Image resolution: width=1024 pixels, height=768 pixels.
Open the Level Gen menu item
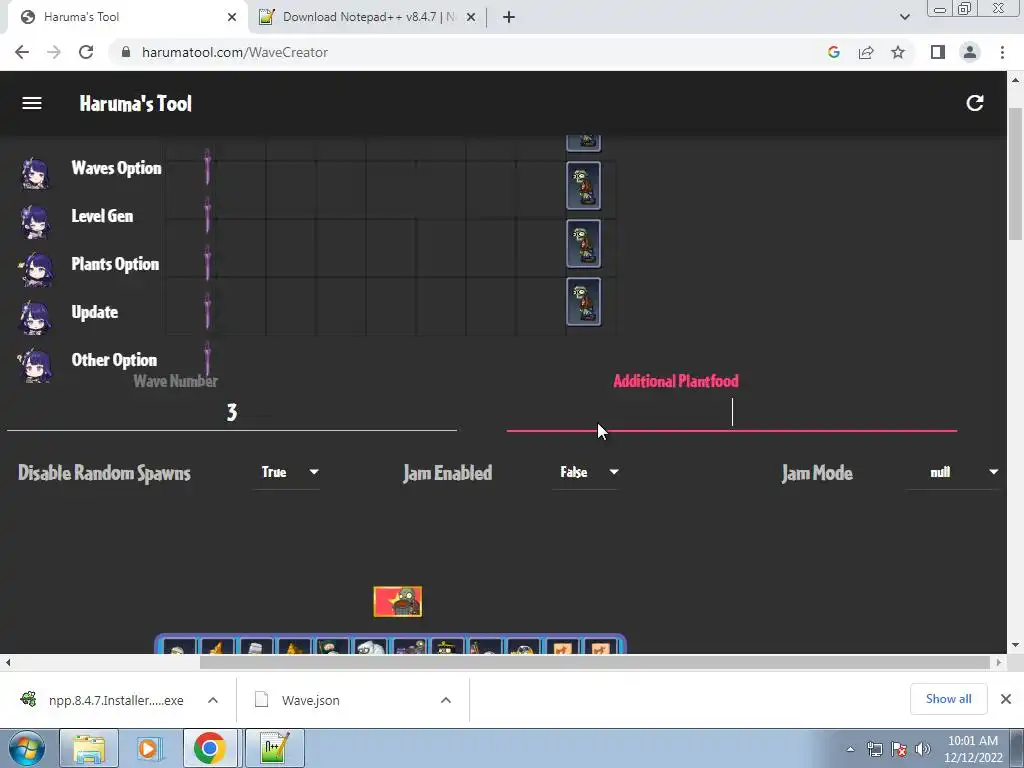[102, 216]
